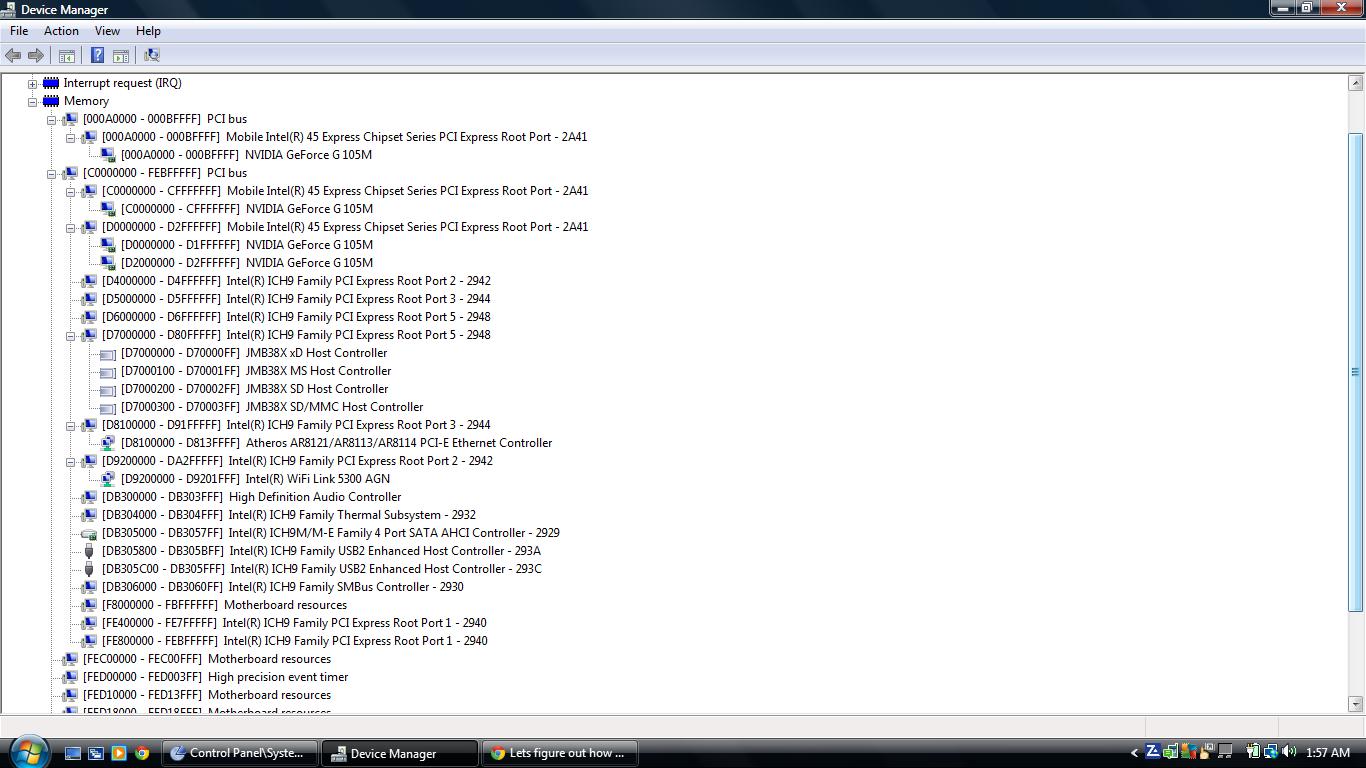
Task: Collapse the [D7000000 - D80FFFFF] Root Port 5 node
Action: coord(70,335)
